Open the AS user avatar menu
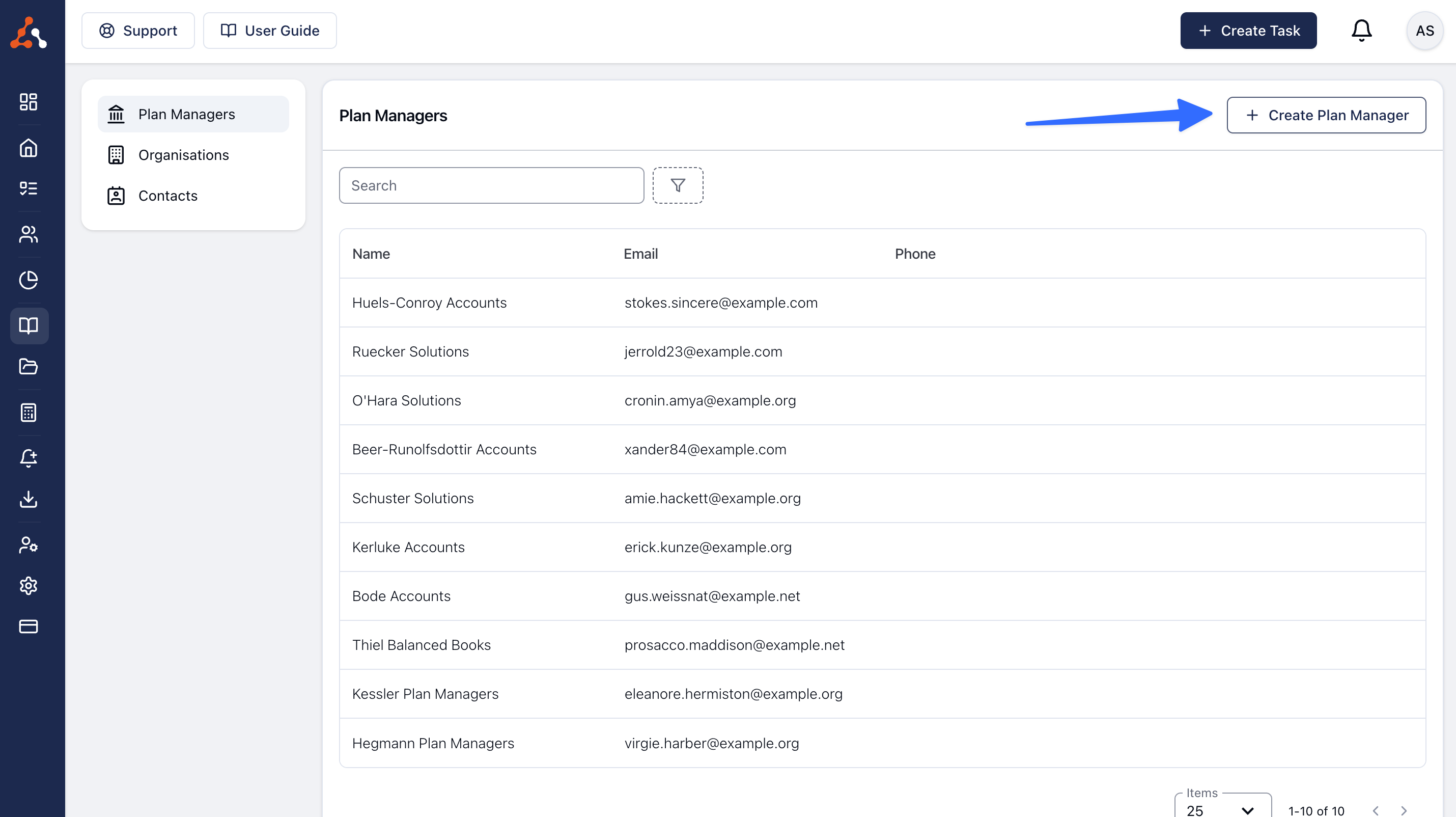This screenshot has width=1456, height=817. 1424,31
